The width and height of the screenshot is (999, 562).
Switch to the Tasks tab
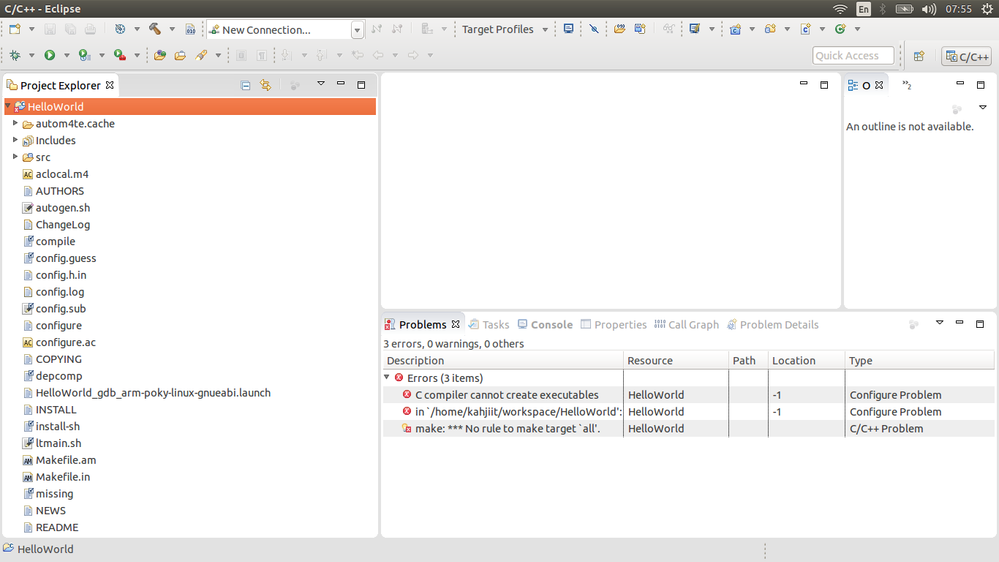pyautogui.click(x=489, y=324)
